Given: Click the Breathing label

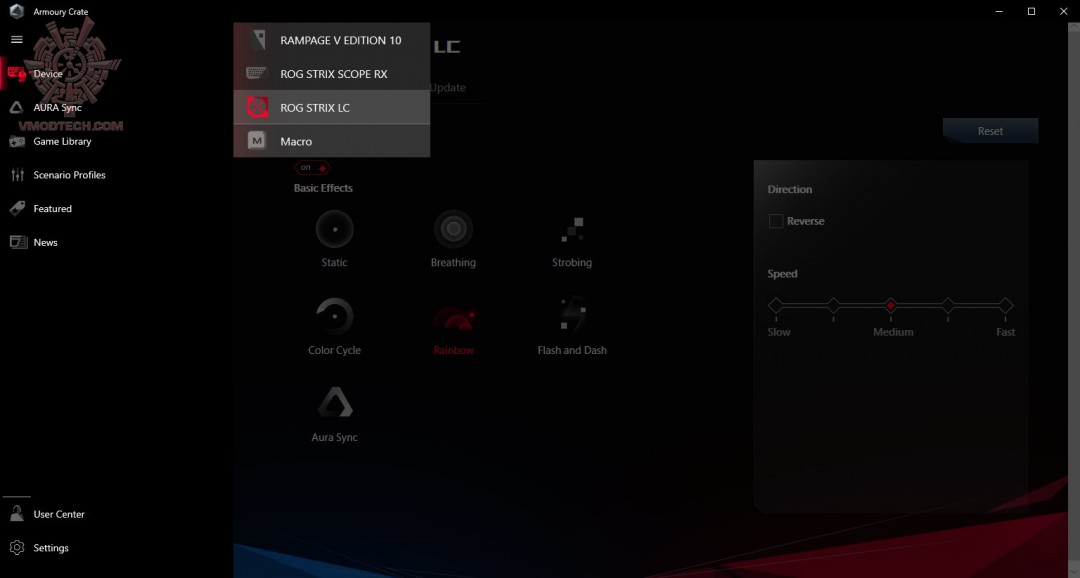Looking at the screenshot, I should point(453,262).
